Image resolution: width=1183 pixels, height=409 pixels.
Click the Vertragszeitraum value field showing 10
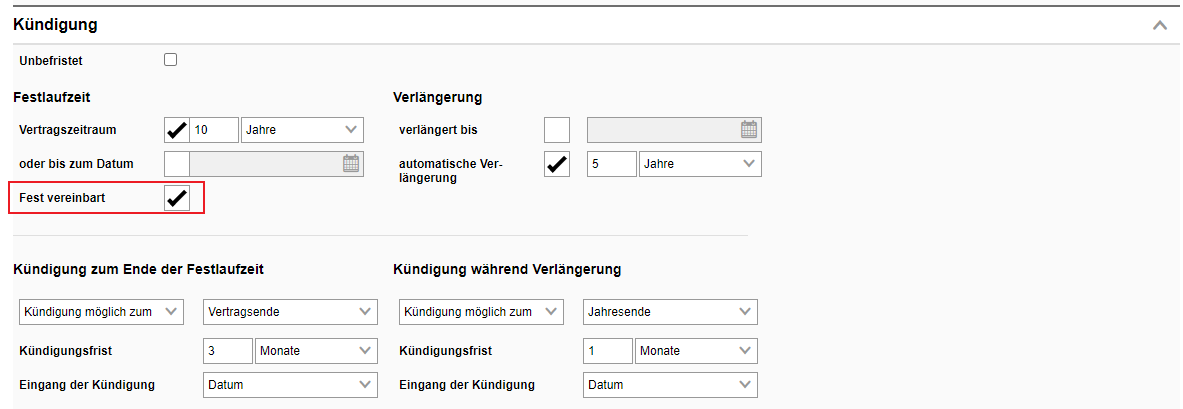click(214, 130)
